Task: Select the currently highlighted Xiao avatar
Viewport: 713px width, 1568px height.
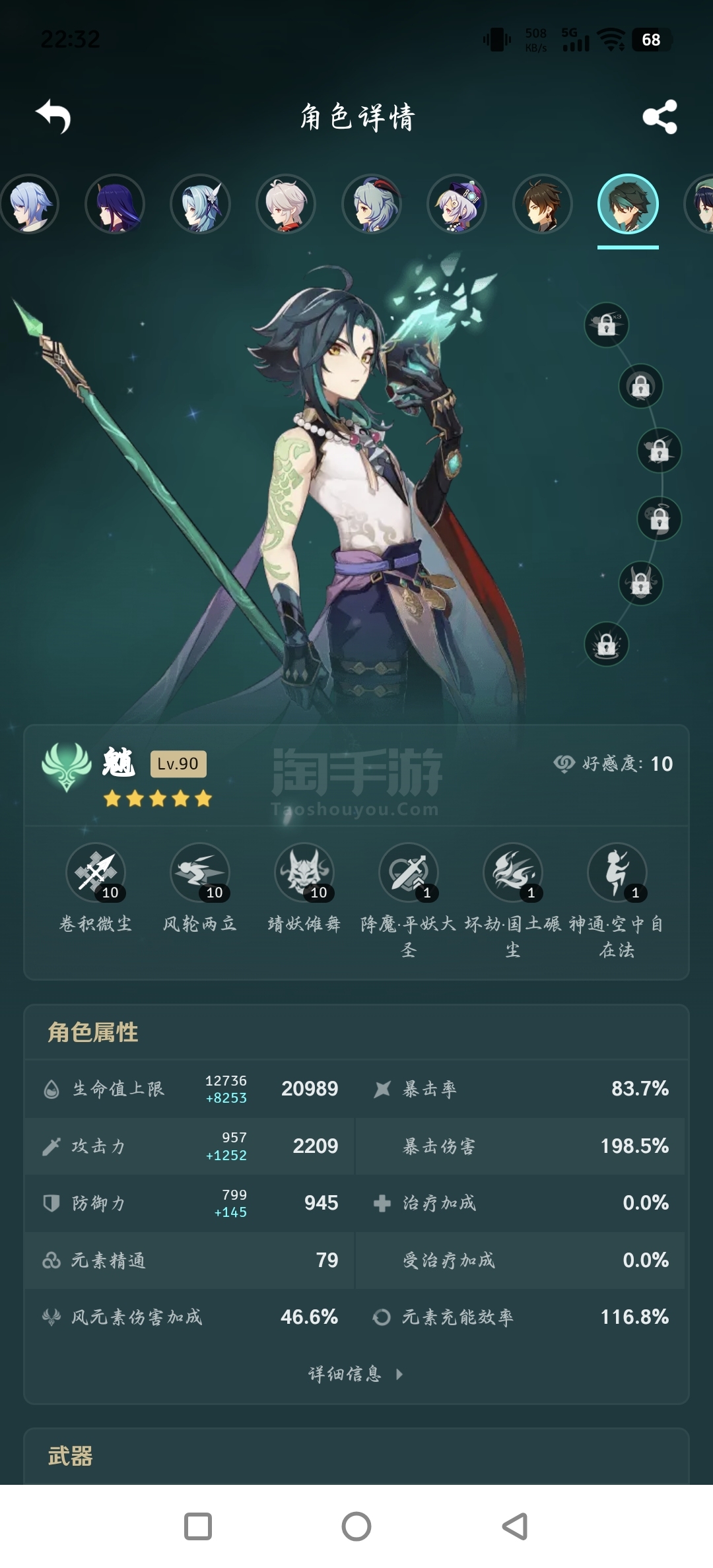Action: coord(628,204)
